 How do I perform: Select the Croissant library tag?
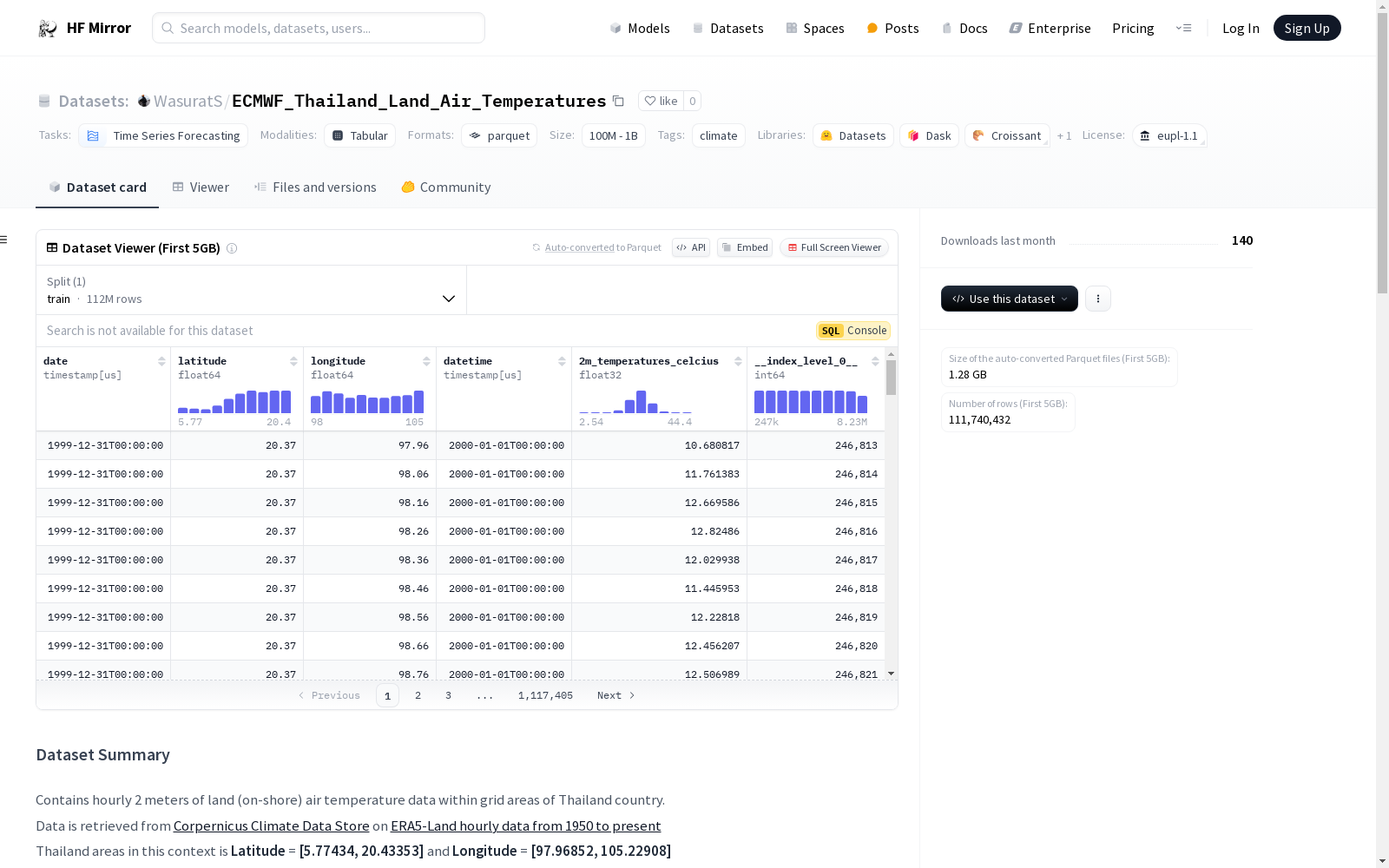pyautogui.click(x=1007, y=135)
